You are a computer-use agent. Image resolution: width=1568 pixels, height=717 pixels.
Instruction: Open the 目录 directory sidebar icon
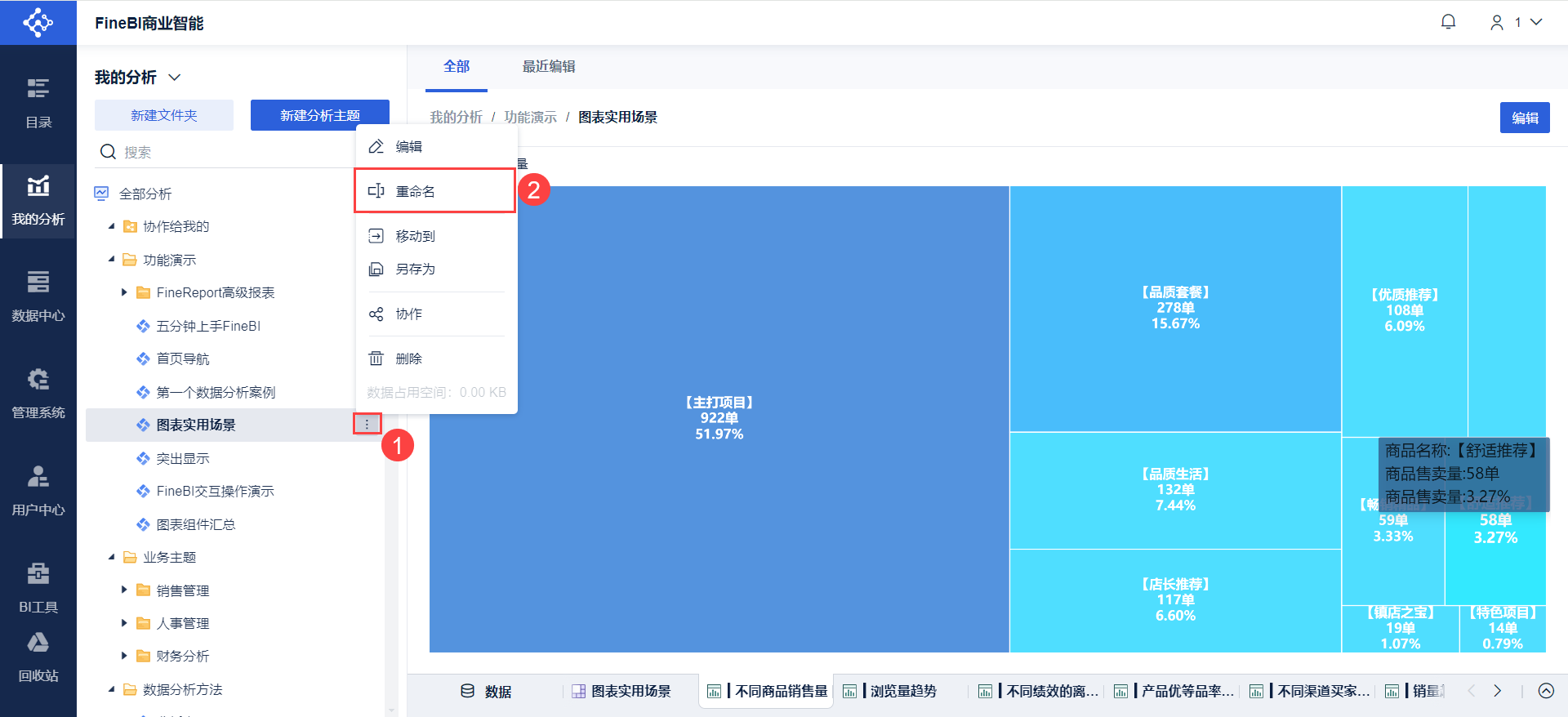pyautogui.click(x=38, y=88)
